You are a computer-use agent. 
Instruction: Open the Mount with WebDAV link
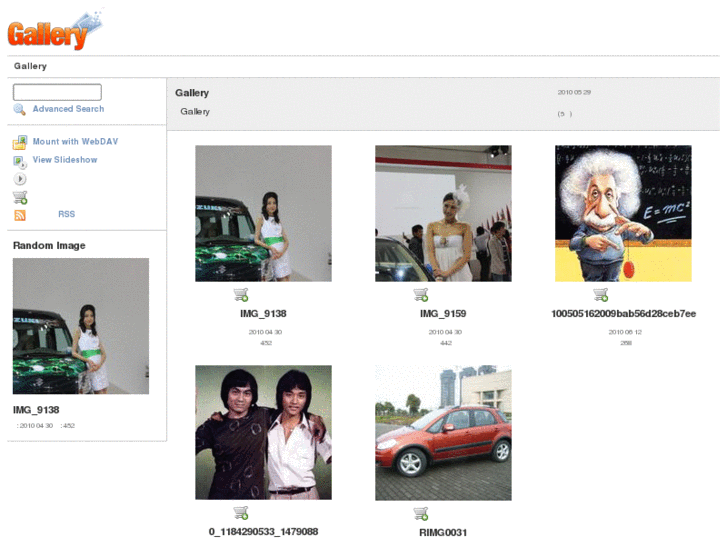tap(75, 141)
